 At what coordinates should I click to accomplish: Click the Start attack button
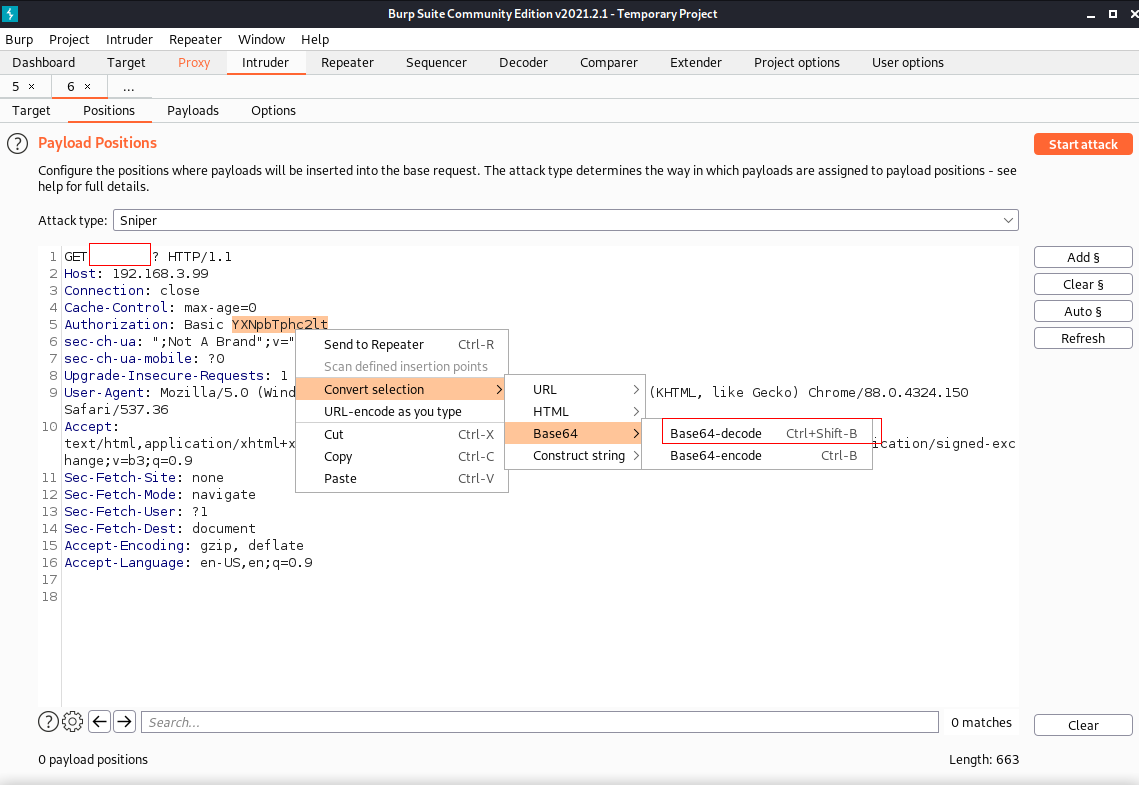(x=1083, y=145)
